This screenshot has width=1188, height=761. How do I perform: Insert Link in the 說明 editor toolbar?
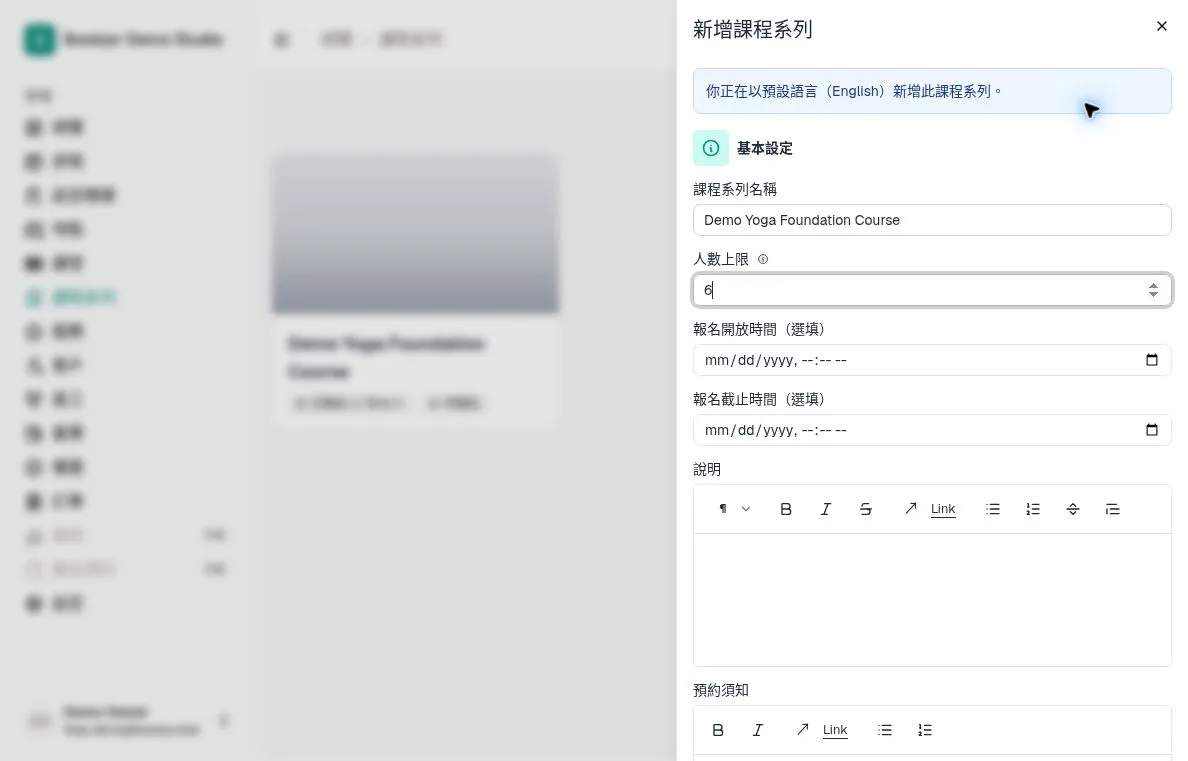tap(930, 509)
